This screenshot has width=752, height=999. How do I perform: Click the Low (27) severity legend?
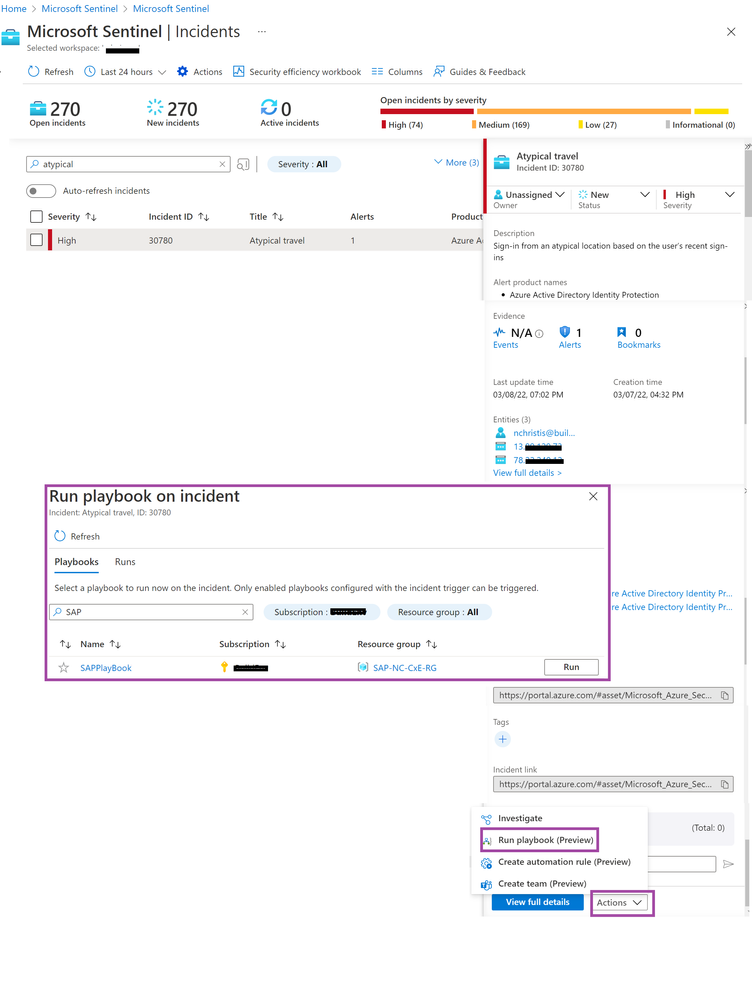point(598,125)
